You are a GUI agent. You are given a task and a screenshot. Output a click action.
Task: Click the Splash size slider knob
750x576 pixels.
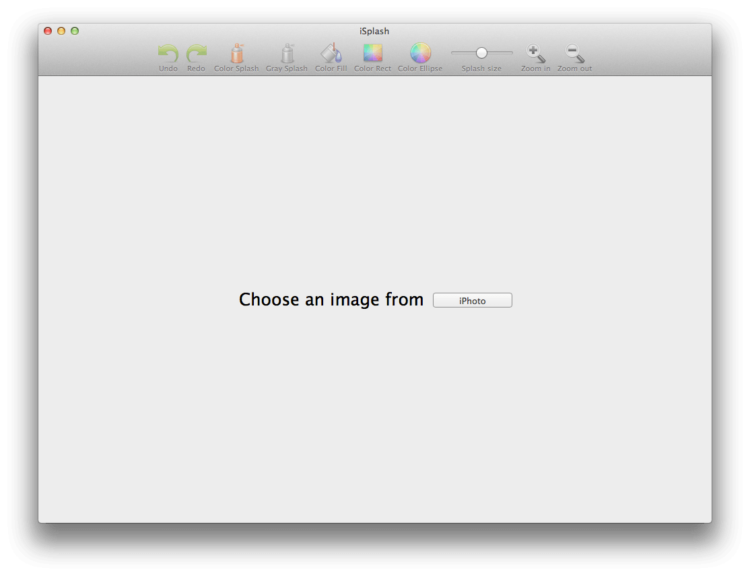481,52
